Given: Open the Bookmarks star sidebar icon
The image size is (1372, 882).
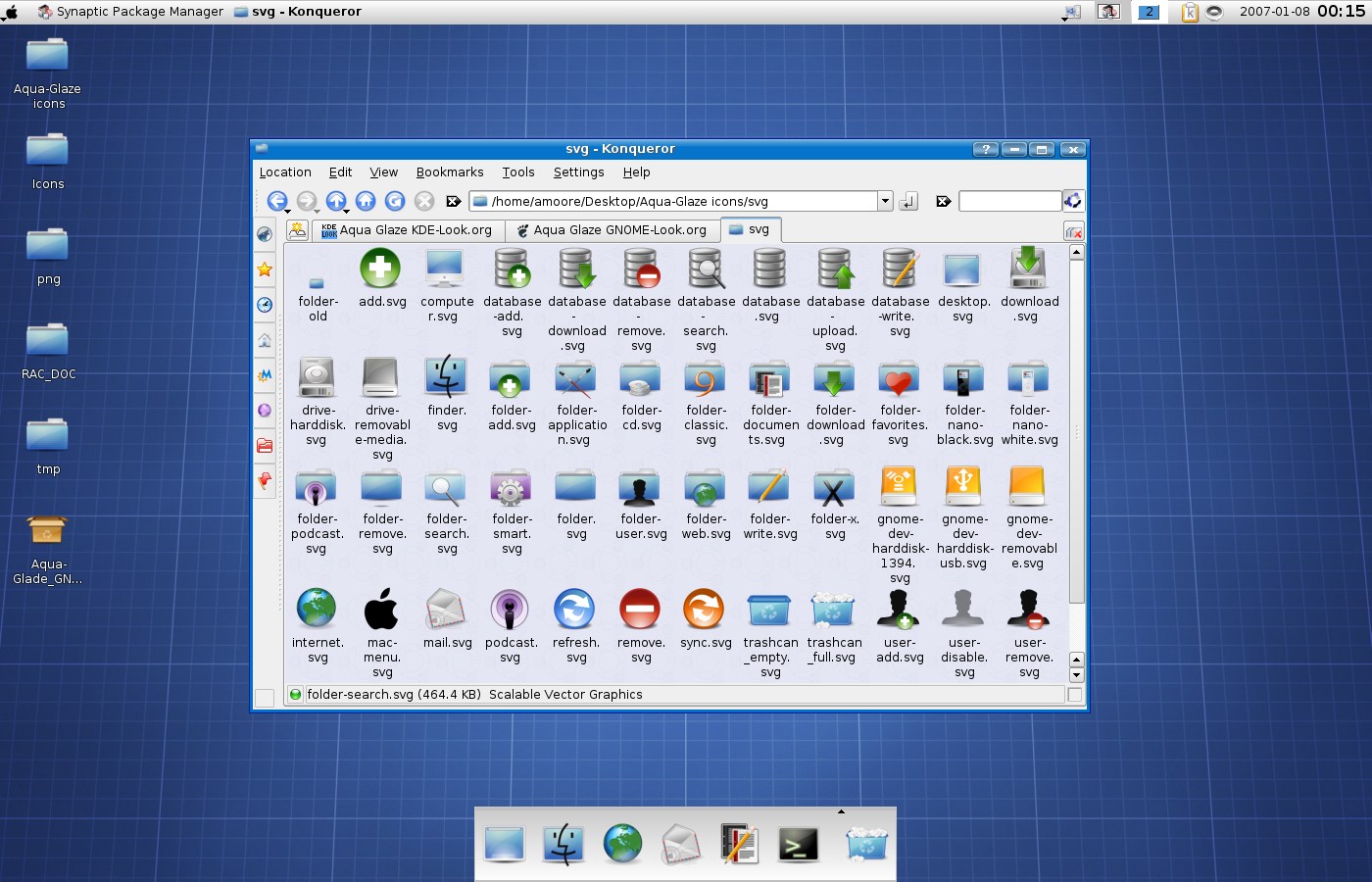Looking at the screenshot, I should tap(265, 269).
